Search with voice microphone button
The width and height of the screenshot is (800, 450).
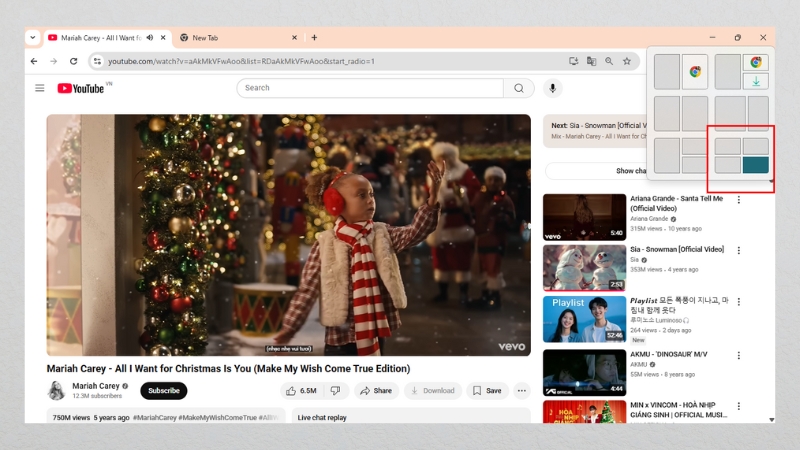pyautogui.click(x=553, y=88)
